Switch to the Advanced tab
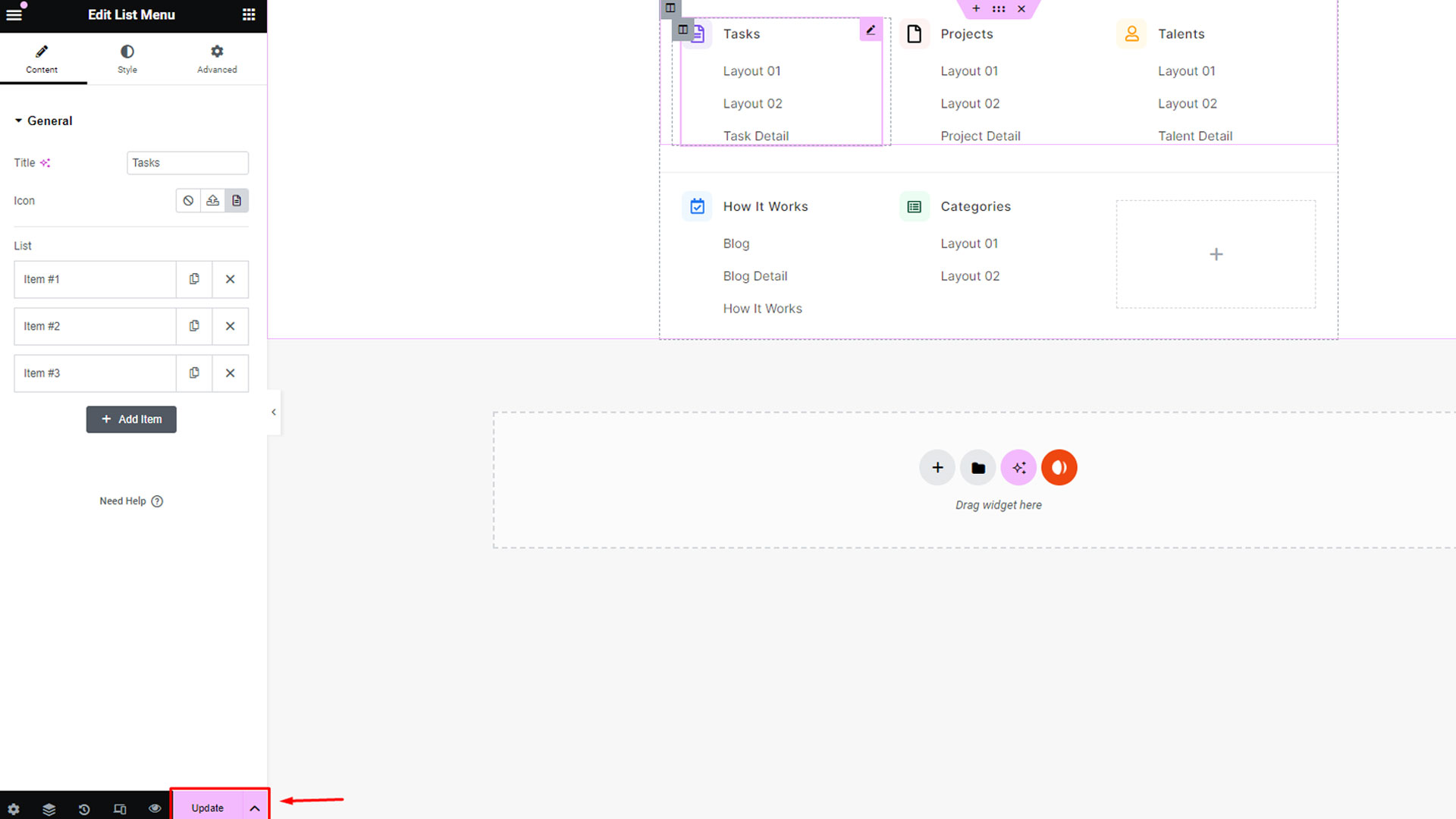 point(217,58)
